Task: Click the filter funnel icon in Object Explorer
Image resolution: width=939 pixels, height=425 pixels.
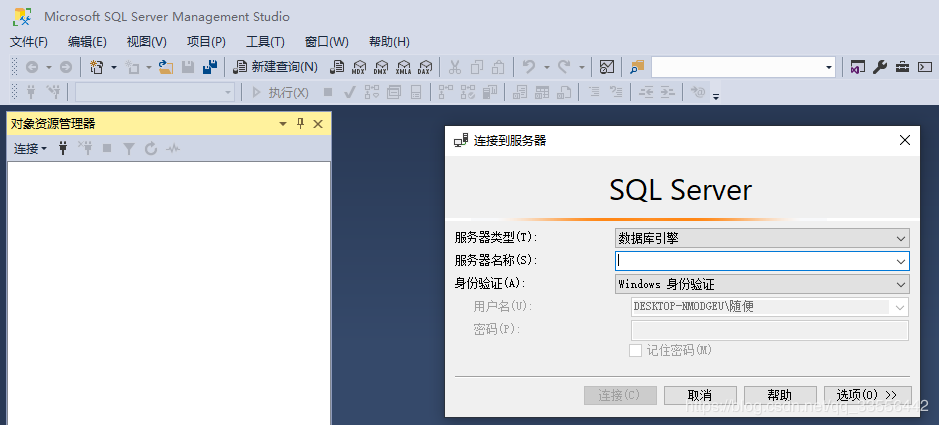Action: (129, 148)
